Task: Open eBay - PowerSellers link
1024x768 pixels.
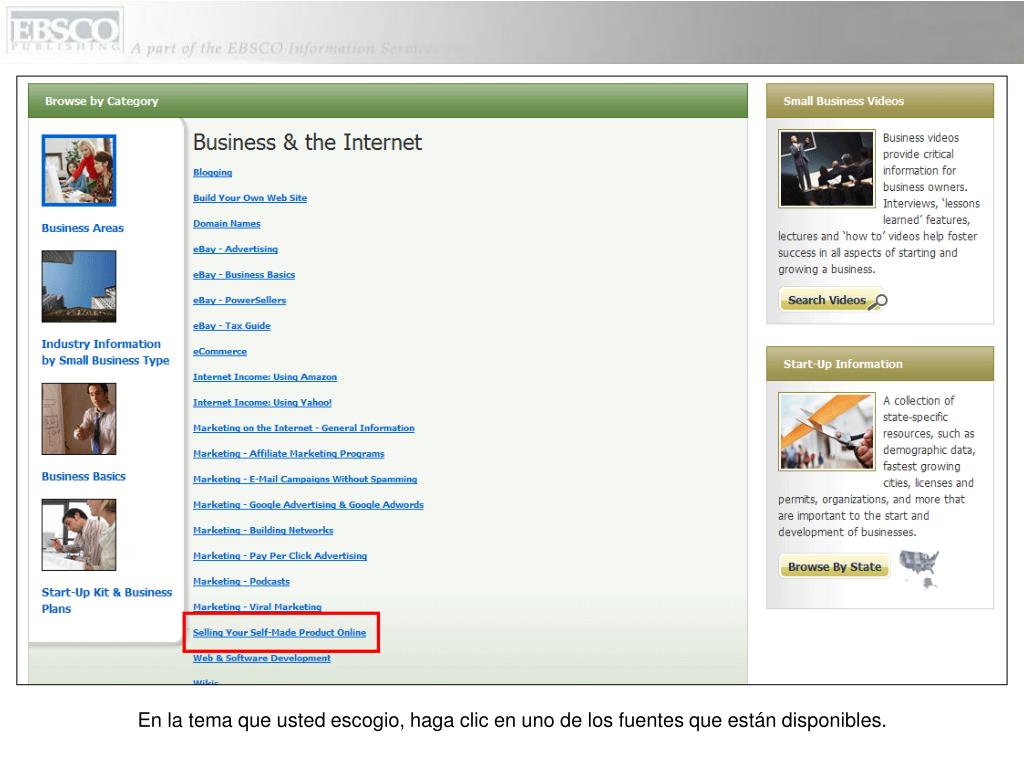Action: pyautogui.click(x=239, y=300)
